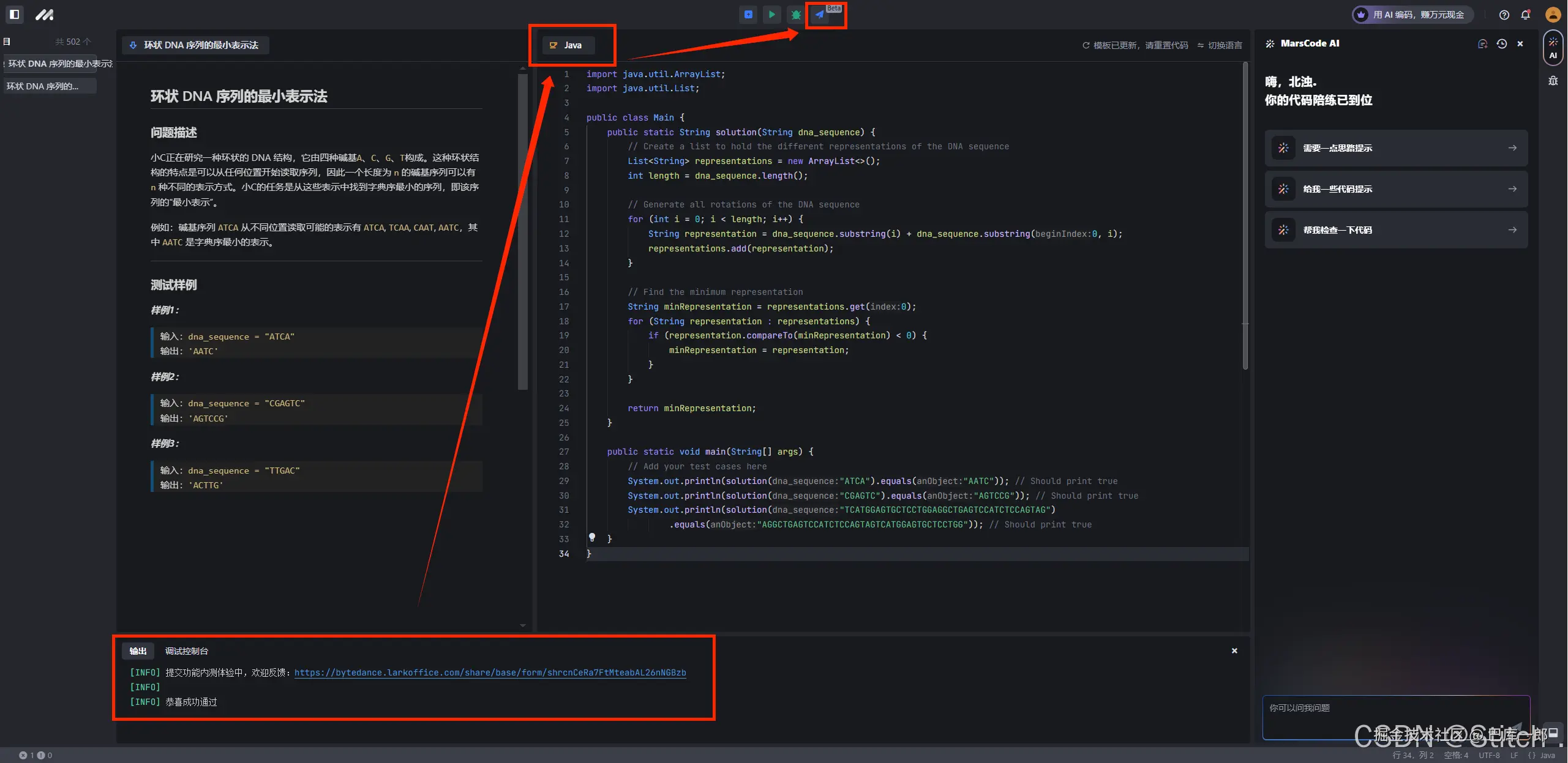The image size is (1568, 763).
Task: Click the bug Debug icon
Action: (796, 15)
